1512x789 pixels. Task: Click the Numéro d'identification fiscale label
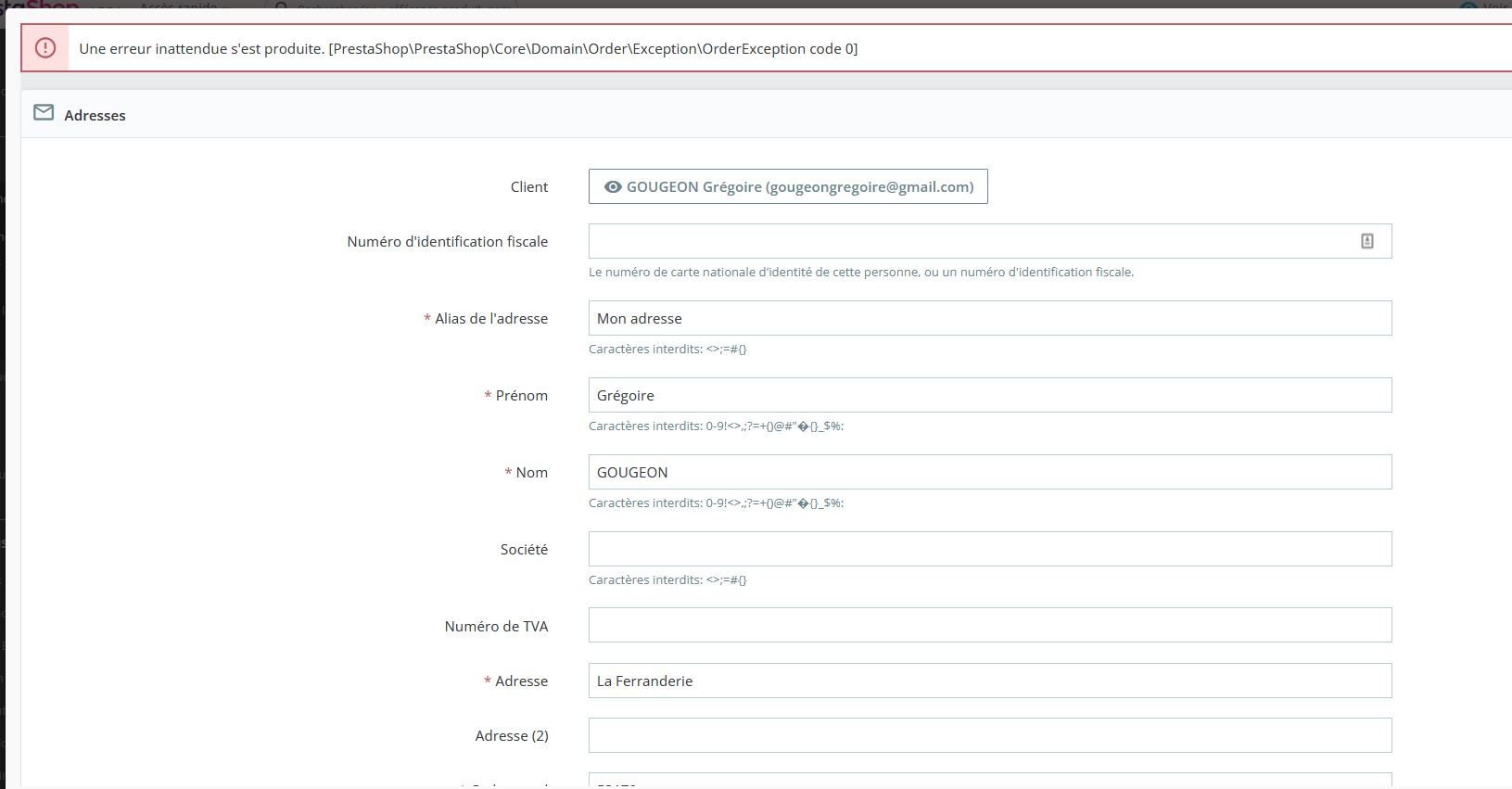448,241
